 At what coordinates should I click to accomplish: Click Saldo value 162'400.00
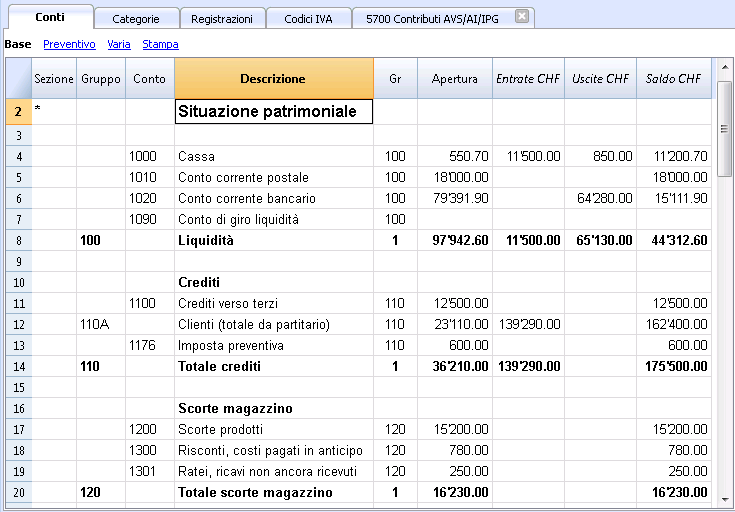click(x=676, y=324)
